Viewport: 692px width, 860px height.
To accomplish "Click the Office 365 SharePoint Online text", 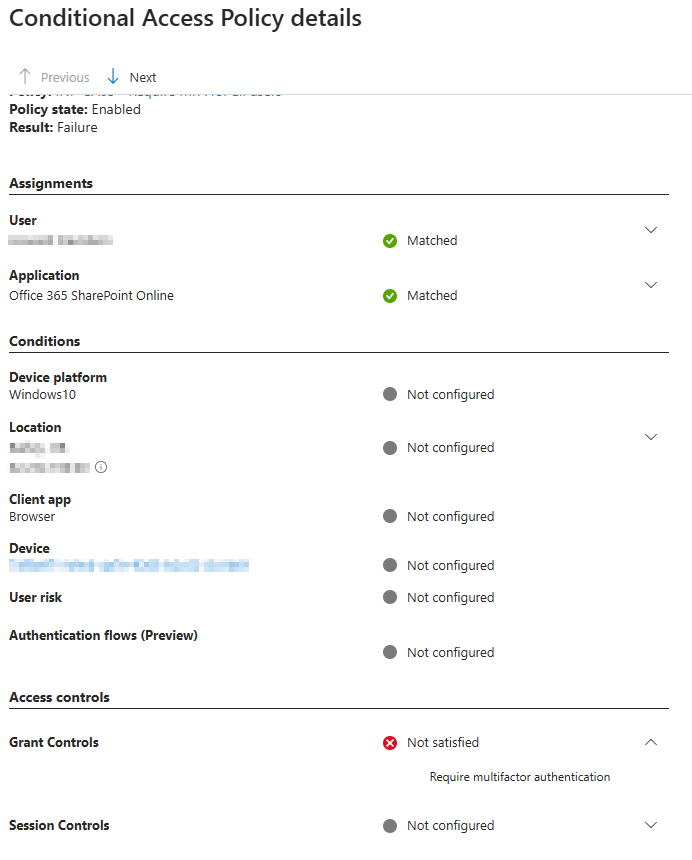I will (92, 296).
